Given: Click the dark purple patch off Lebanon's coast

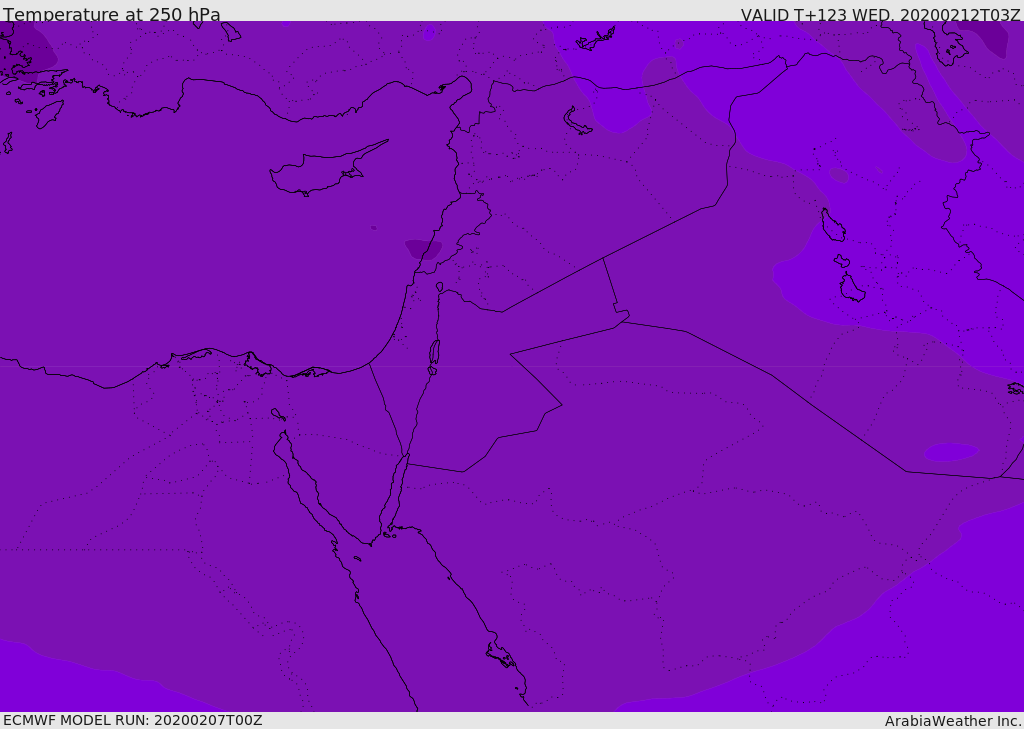Looking at the screenshot, I should pos(423,248).
